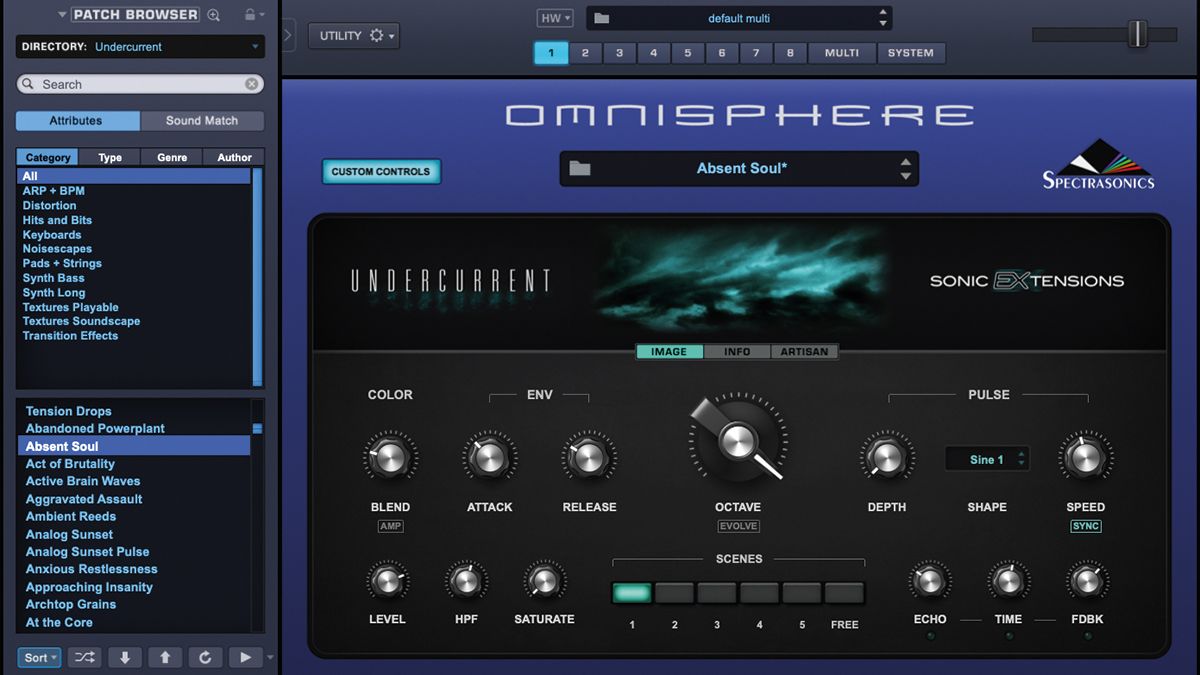Activate the FREE scene mode
Image resolution: width=1200 pixels, height=675 pixels.
[844, 593]
